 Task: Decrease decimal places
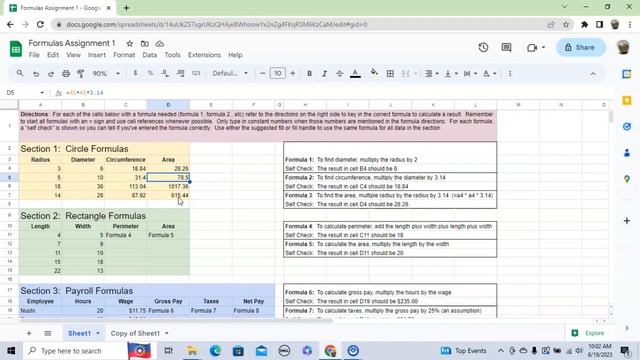pos(165,73)
